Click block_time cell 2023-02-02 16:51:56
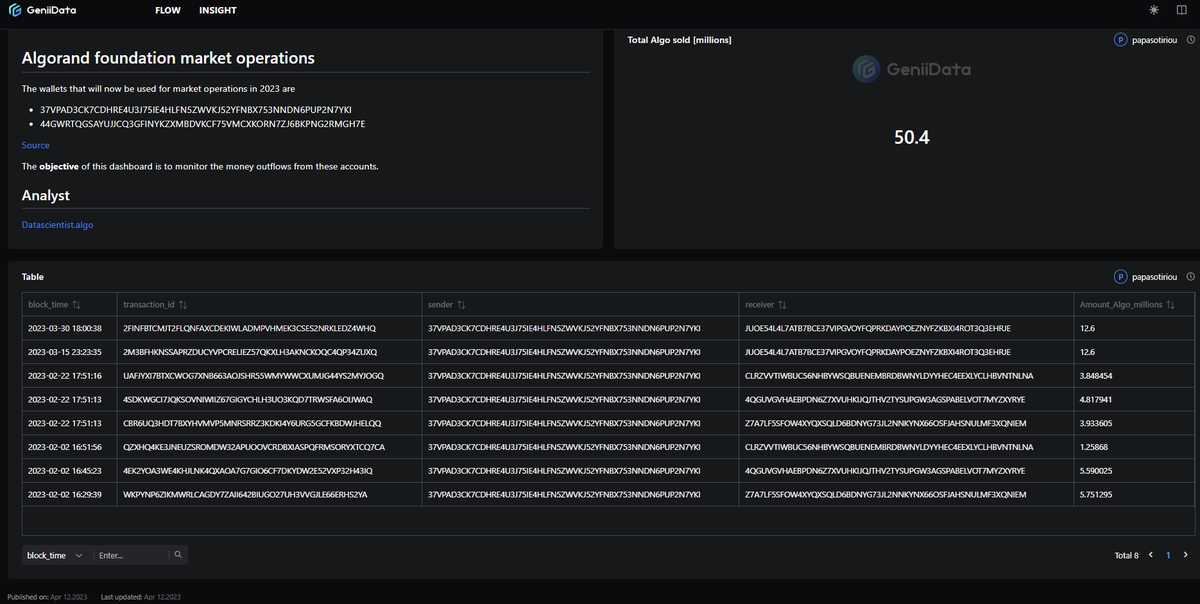The height and width of the screenshot is (604, 1200). tap(65, 446)
